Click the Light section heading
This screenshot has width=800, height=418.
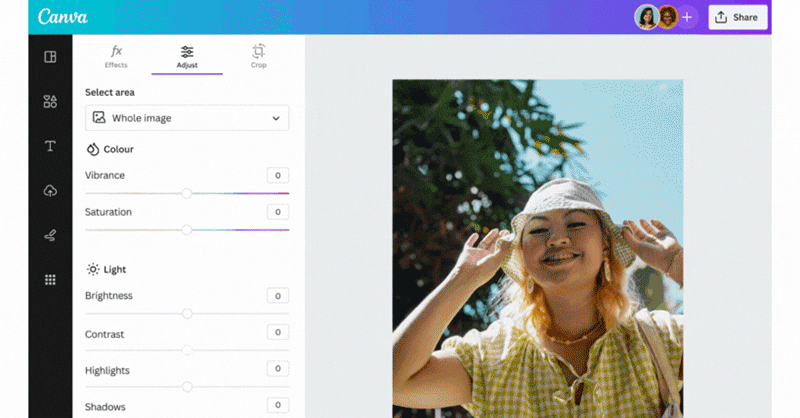click(106, 269)
